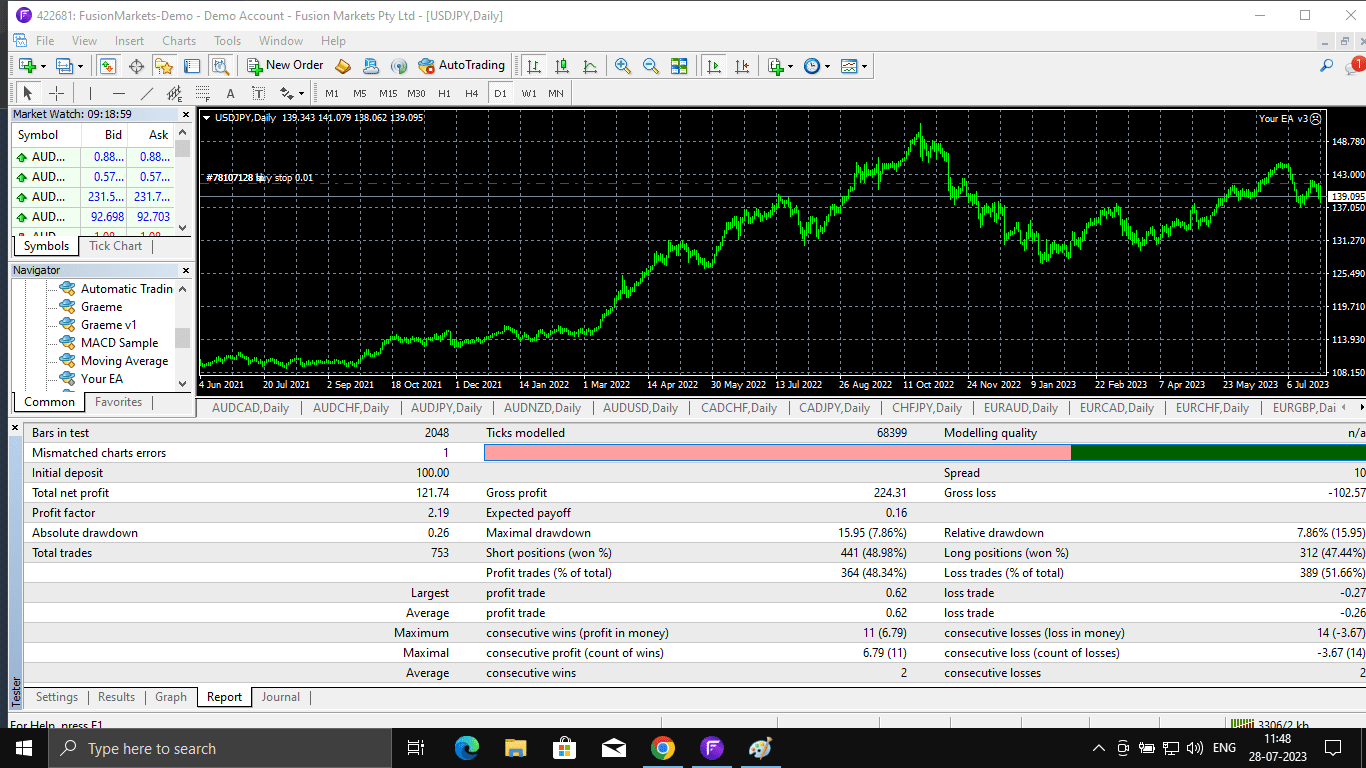Screen dimensions: 1366x768
Task: Tile chart windows with the grid icon
Action: tap(679, 66)
